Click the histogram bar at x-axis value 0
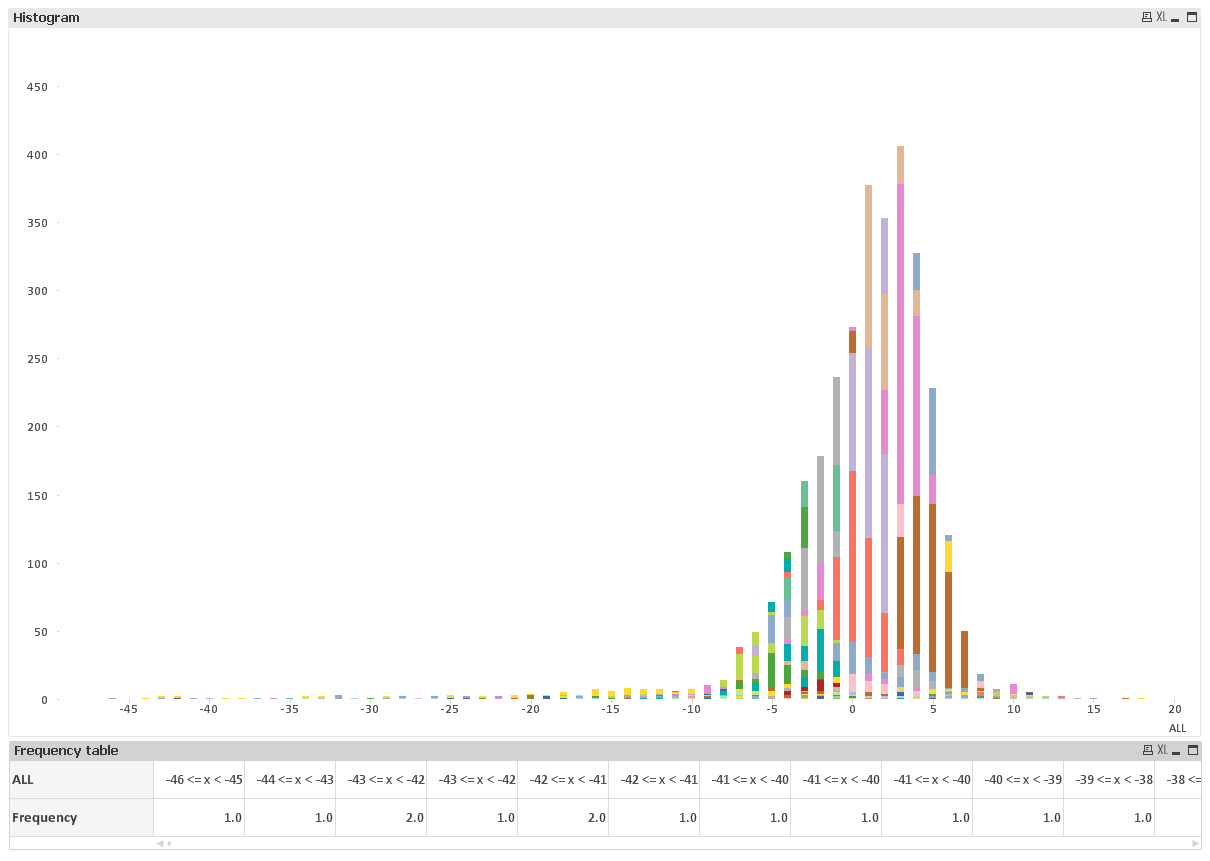The width and height of the screenshot is (1210, 861). 852,513
